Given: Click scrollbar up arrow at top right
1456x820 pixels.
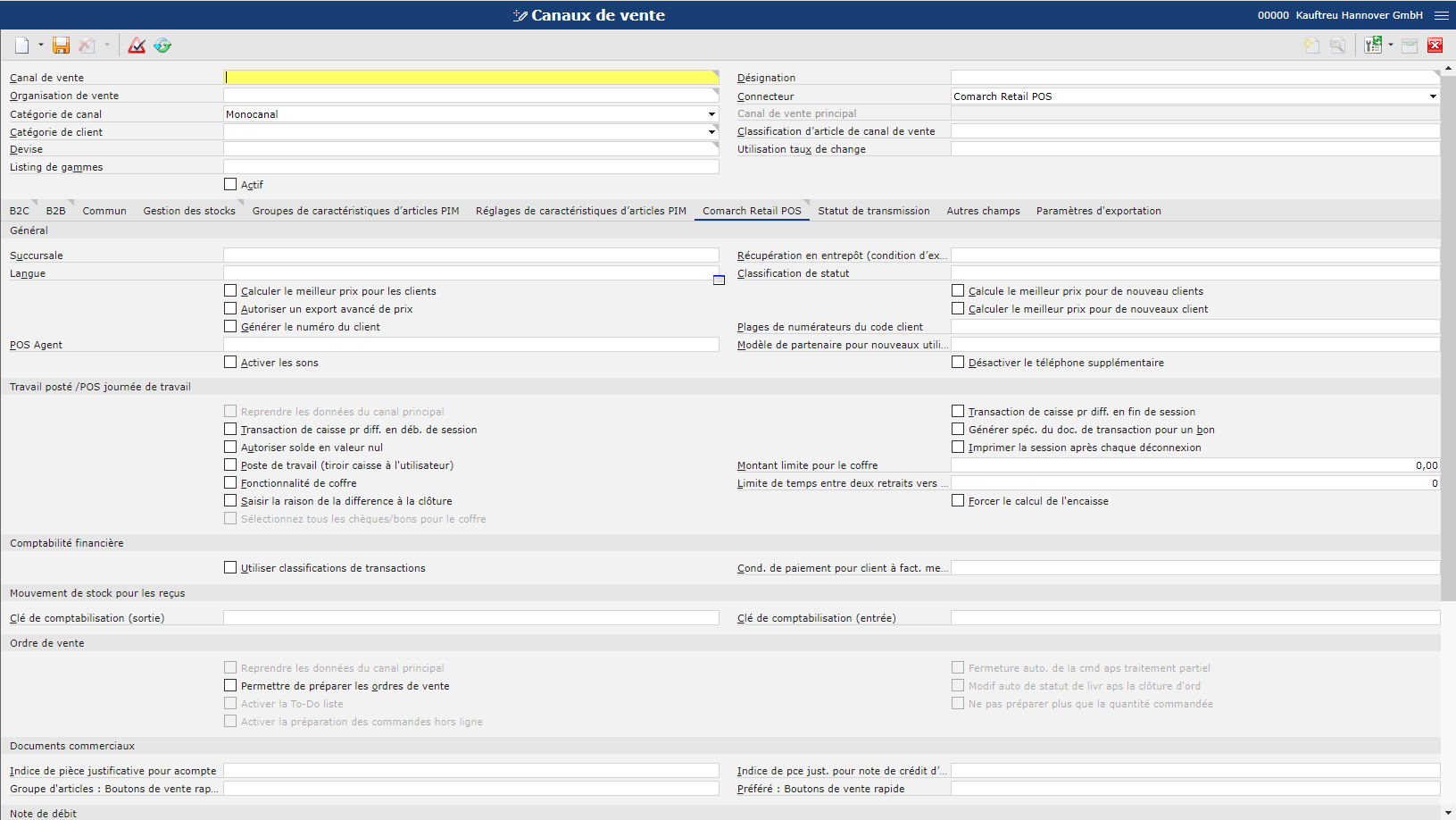Looking at the screenshot, I should tap(1448, 68).
